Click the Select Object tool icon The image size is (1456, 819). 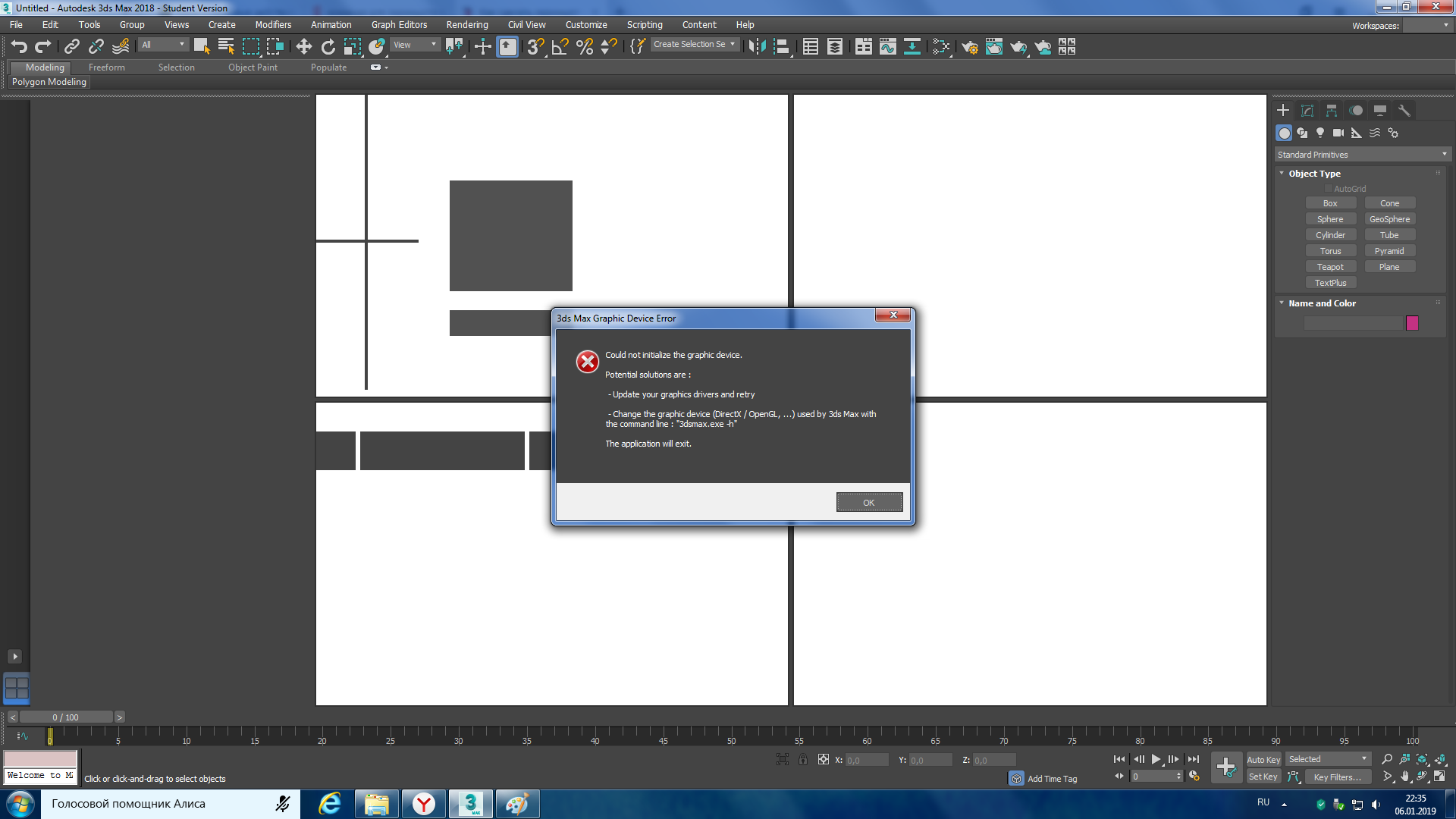[201, 47]
